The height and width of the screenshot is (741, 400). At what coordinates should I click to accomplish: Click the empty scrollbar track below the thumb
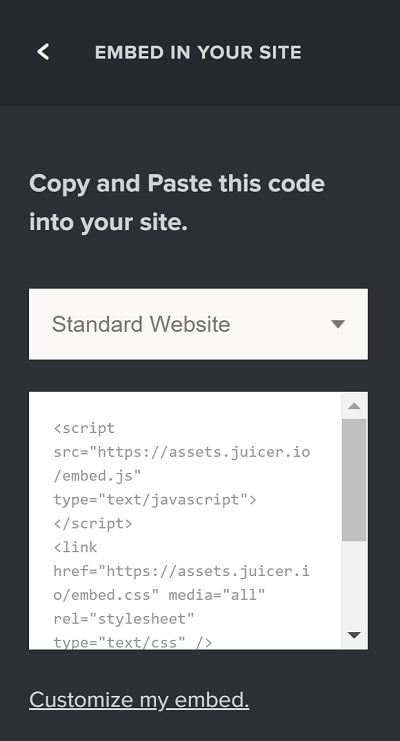point(354,582)
